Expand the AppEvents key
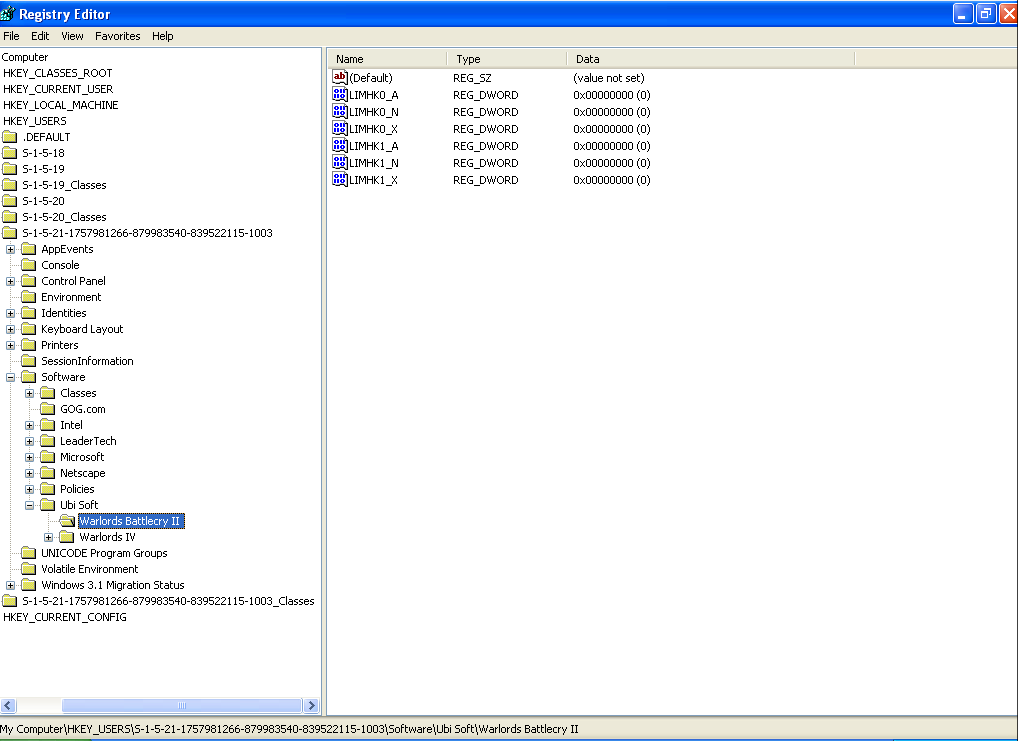This screenshot has width=1018, height=741. [x=10, y=249]
